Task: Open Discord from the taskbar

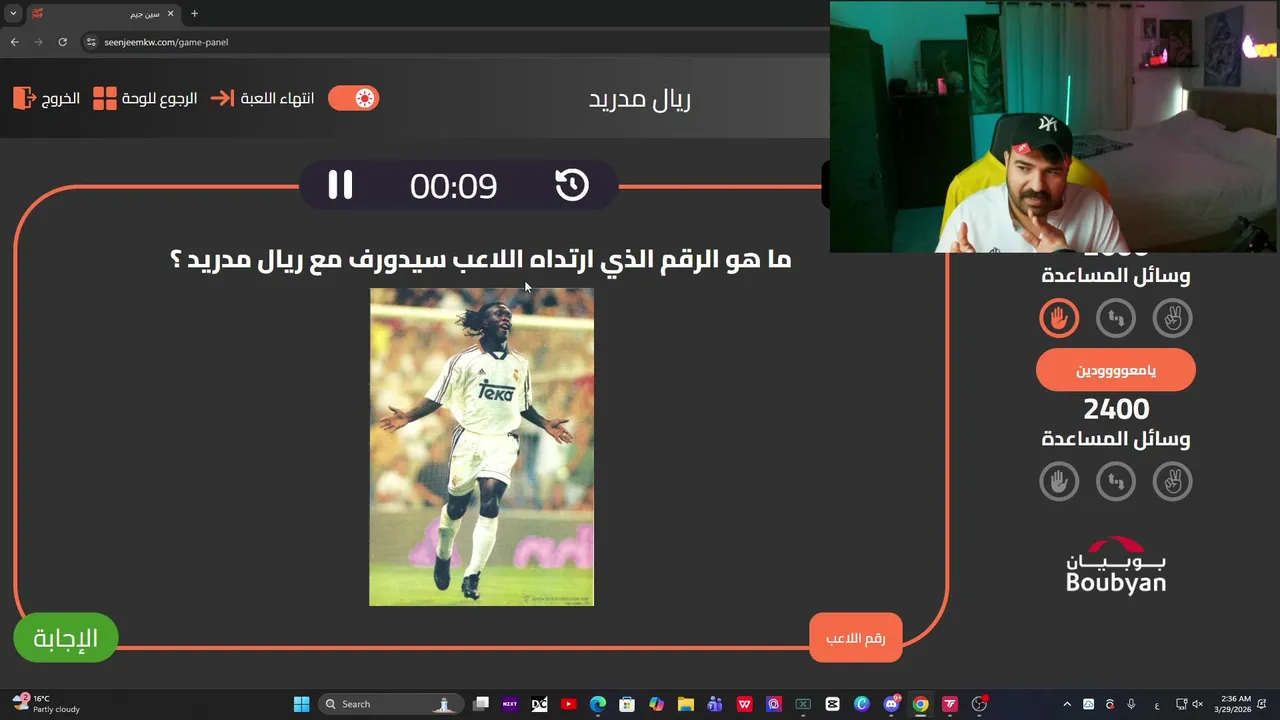Action: tap(891, 704)
